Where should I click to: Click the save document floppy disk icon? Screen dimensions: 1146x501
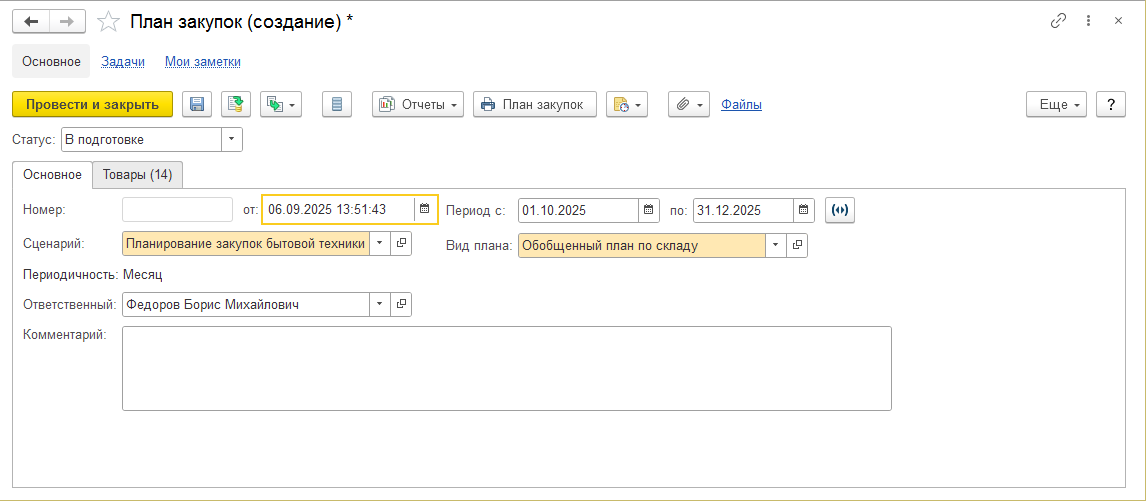click(x=197, y=105)
